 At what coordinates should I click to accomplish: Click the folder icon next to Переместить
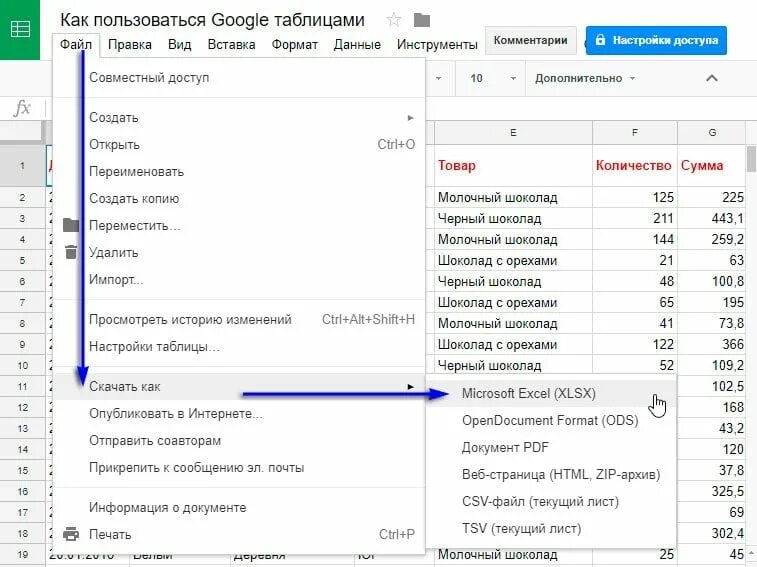pyautogui.click(x=71, y=225)
